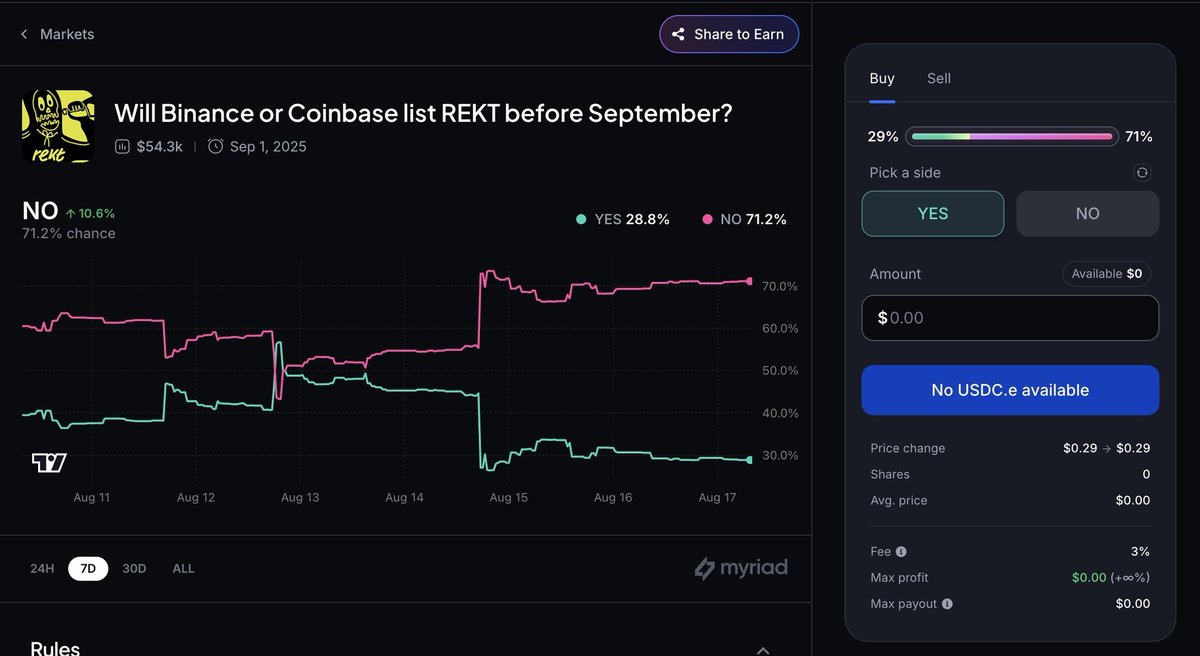This screenshot has height=656, width=1200.
Task: Click the Rules heading
Action: click(x=55, y=649)
